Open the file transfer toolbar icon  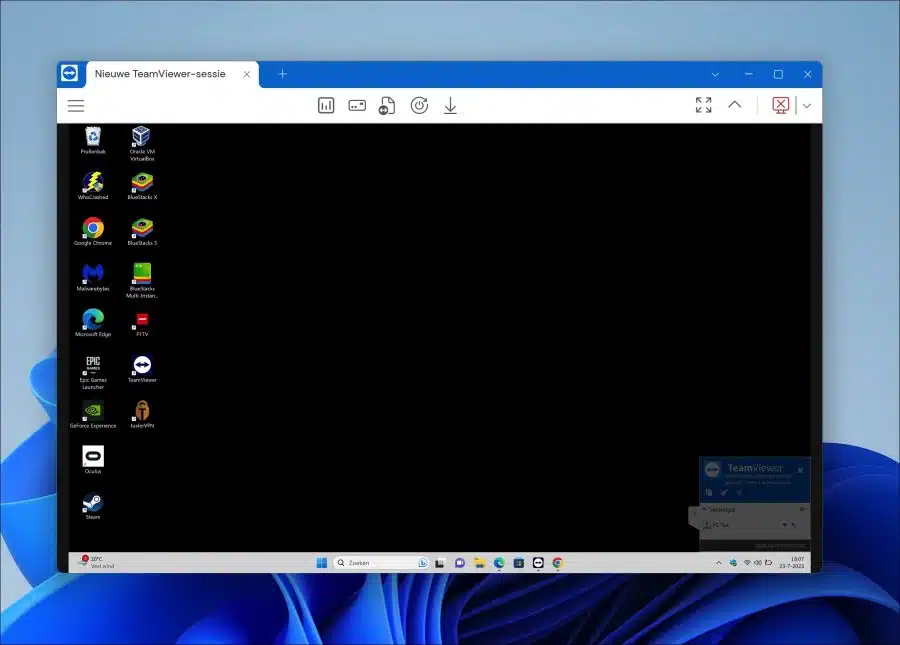point(387,106)
